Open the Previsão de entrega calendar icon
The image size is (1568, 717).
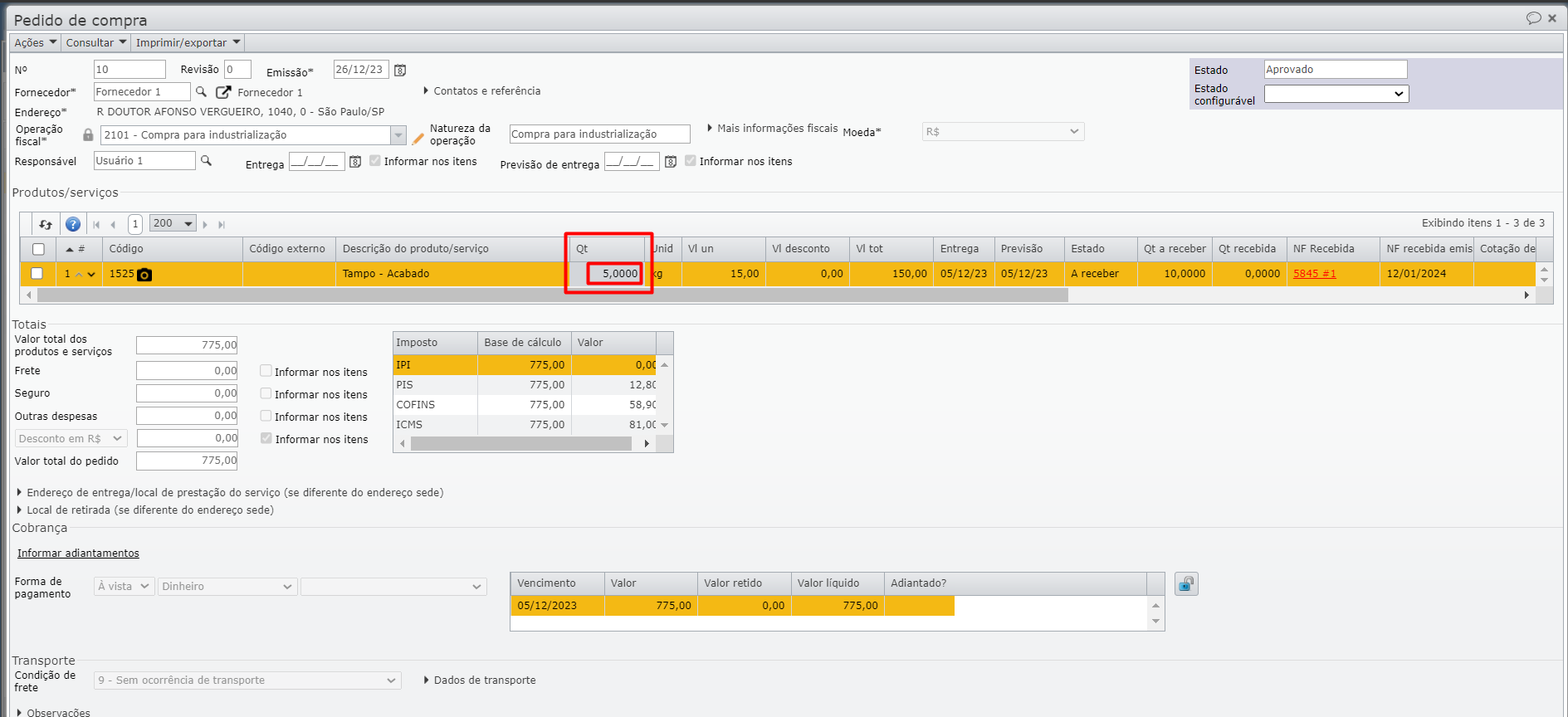pyautogui.click(x=671, y=162)
